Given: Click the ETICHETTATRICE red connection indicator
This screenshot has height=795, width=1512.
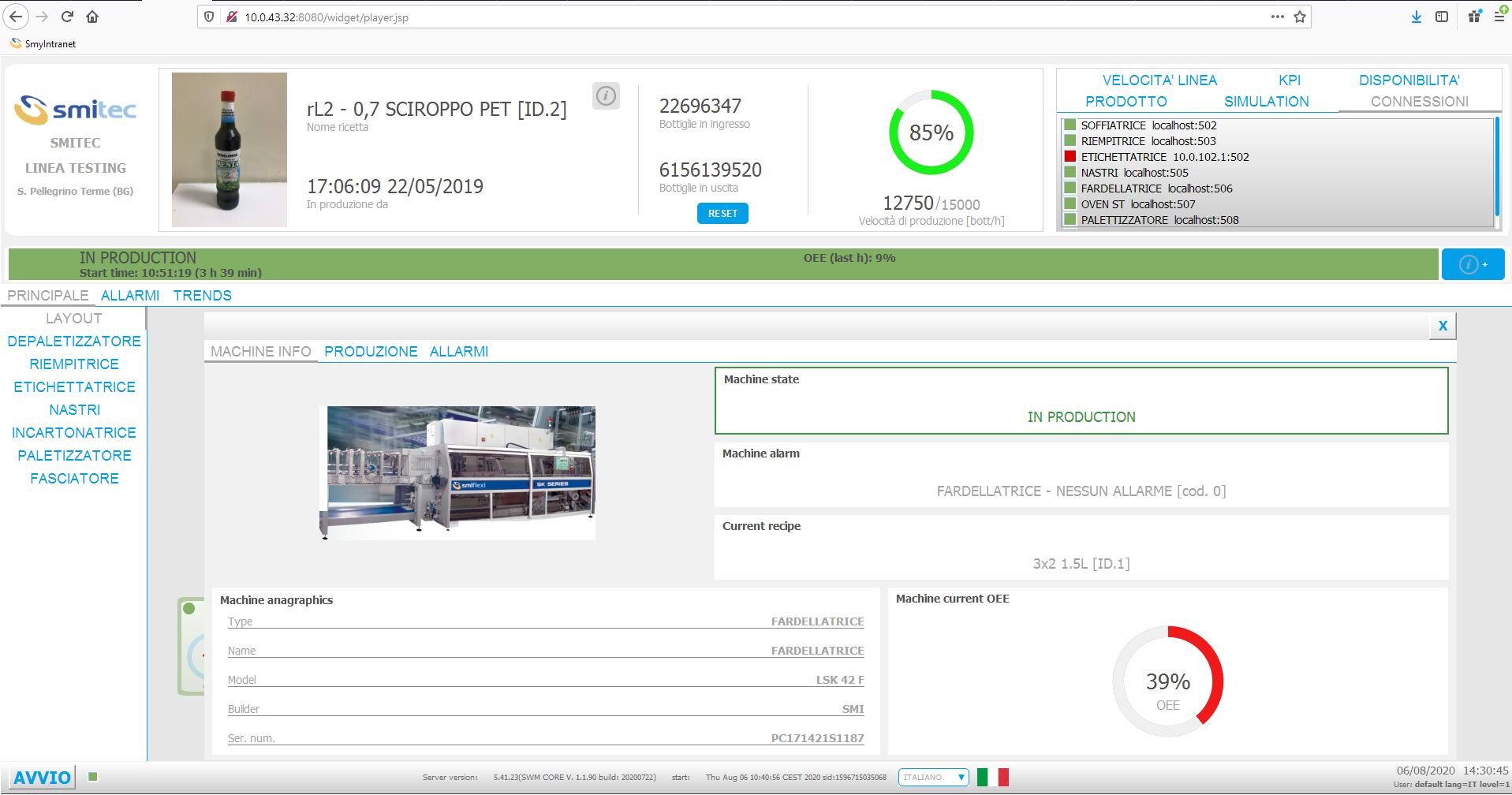Looking at the screenshot, I should (x=1070, y=156).
